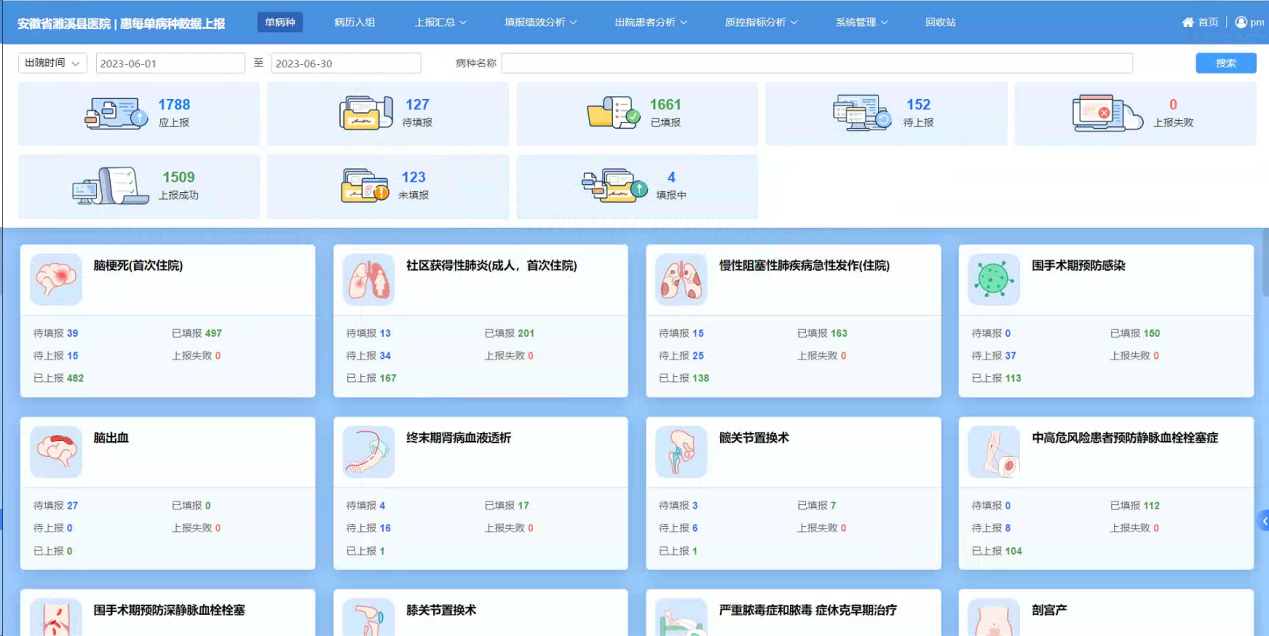Expand the 填报绩效分析 menu

click(541, 22)
